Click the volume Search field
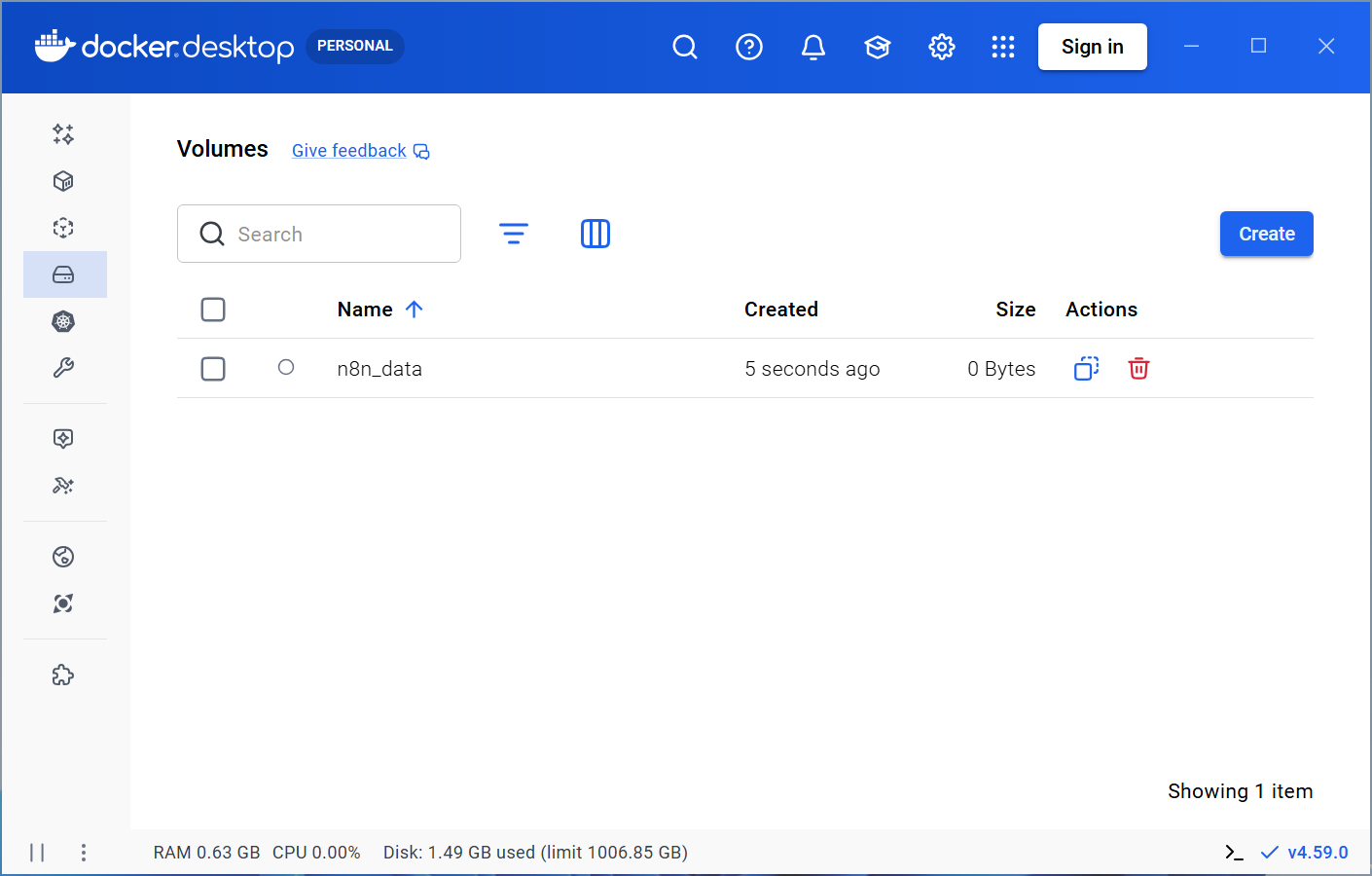The height and width of the screenshot is (876, 1372). pos(319,234)
